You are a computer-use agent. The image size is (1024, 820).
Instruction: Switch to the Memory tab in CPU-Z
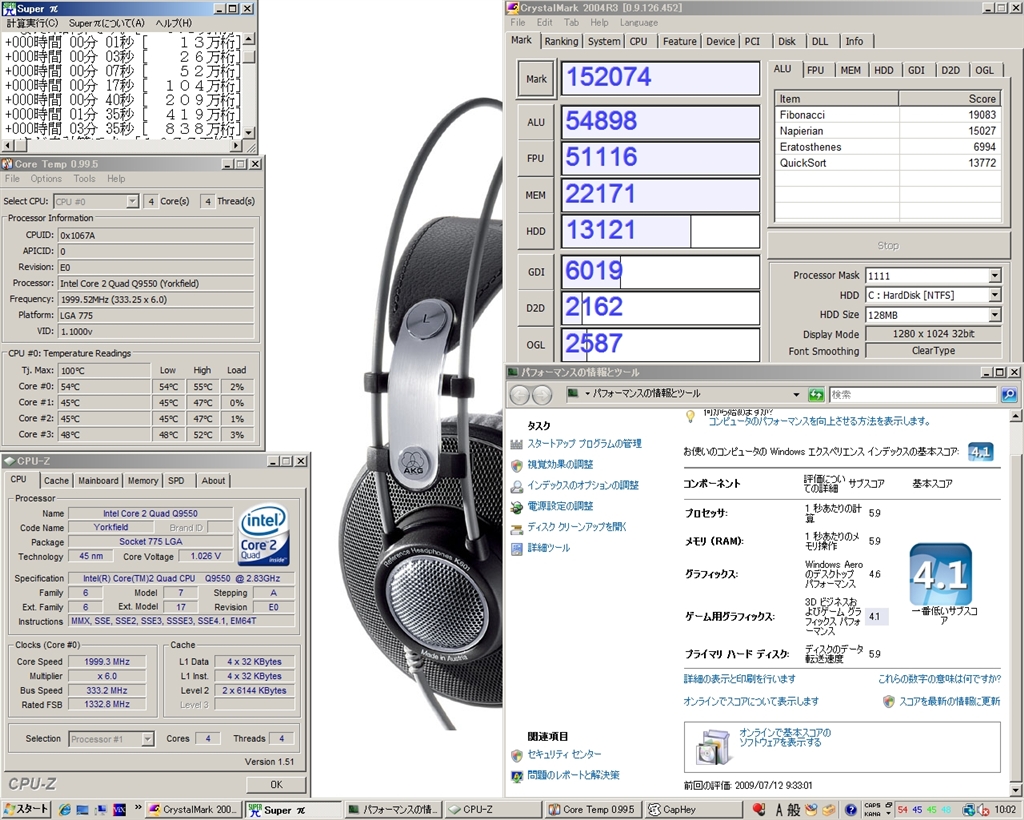[143, 481]
